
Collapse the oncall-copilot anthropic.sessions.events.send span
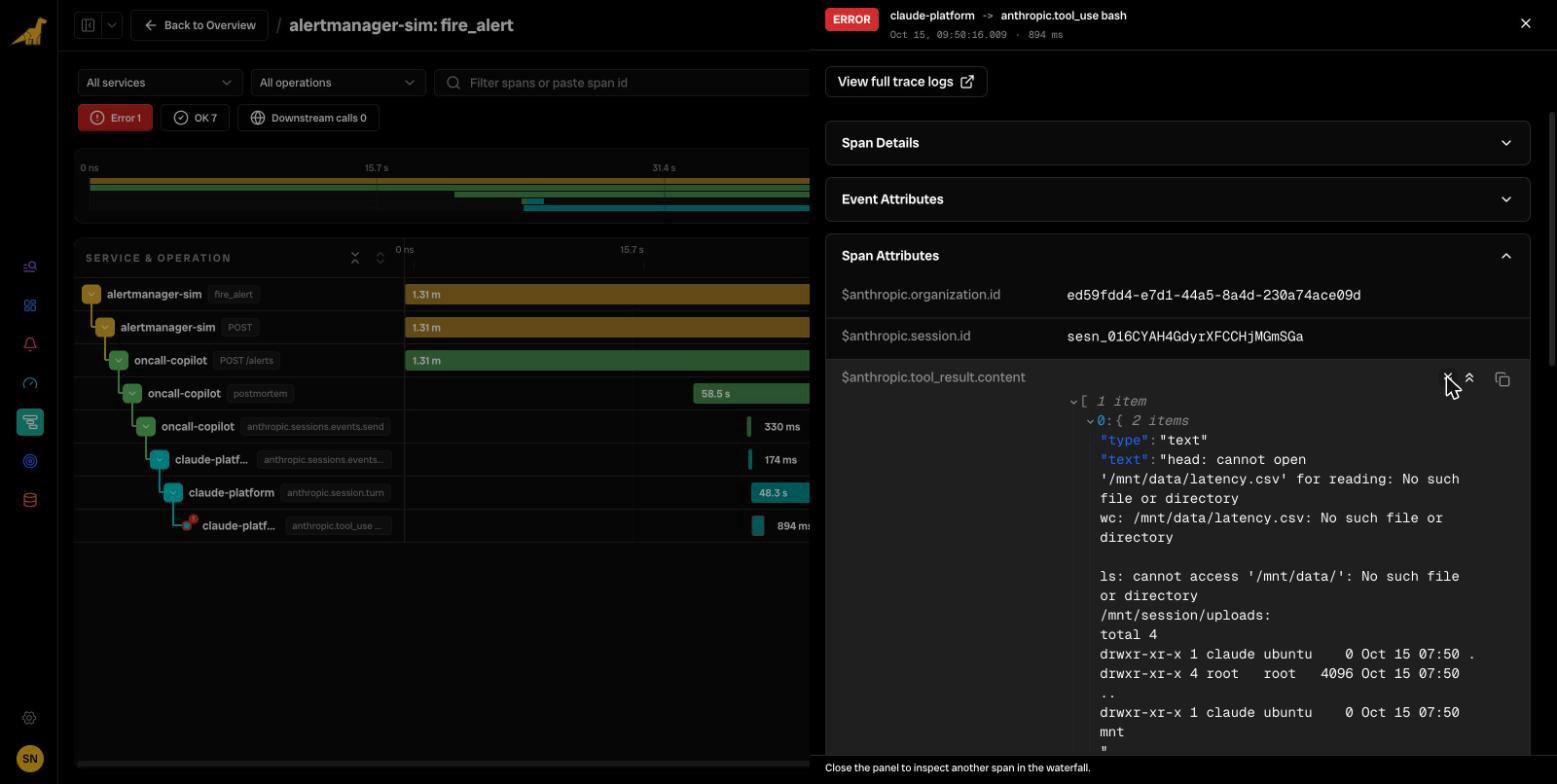click(x=146, y=427)
